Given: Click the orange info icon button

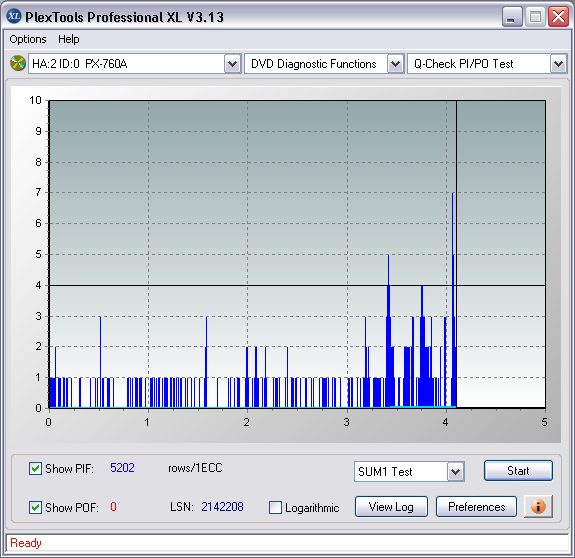Looking at the screenshot, I should (538, 507).
